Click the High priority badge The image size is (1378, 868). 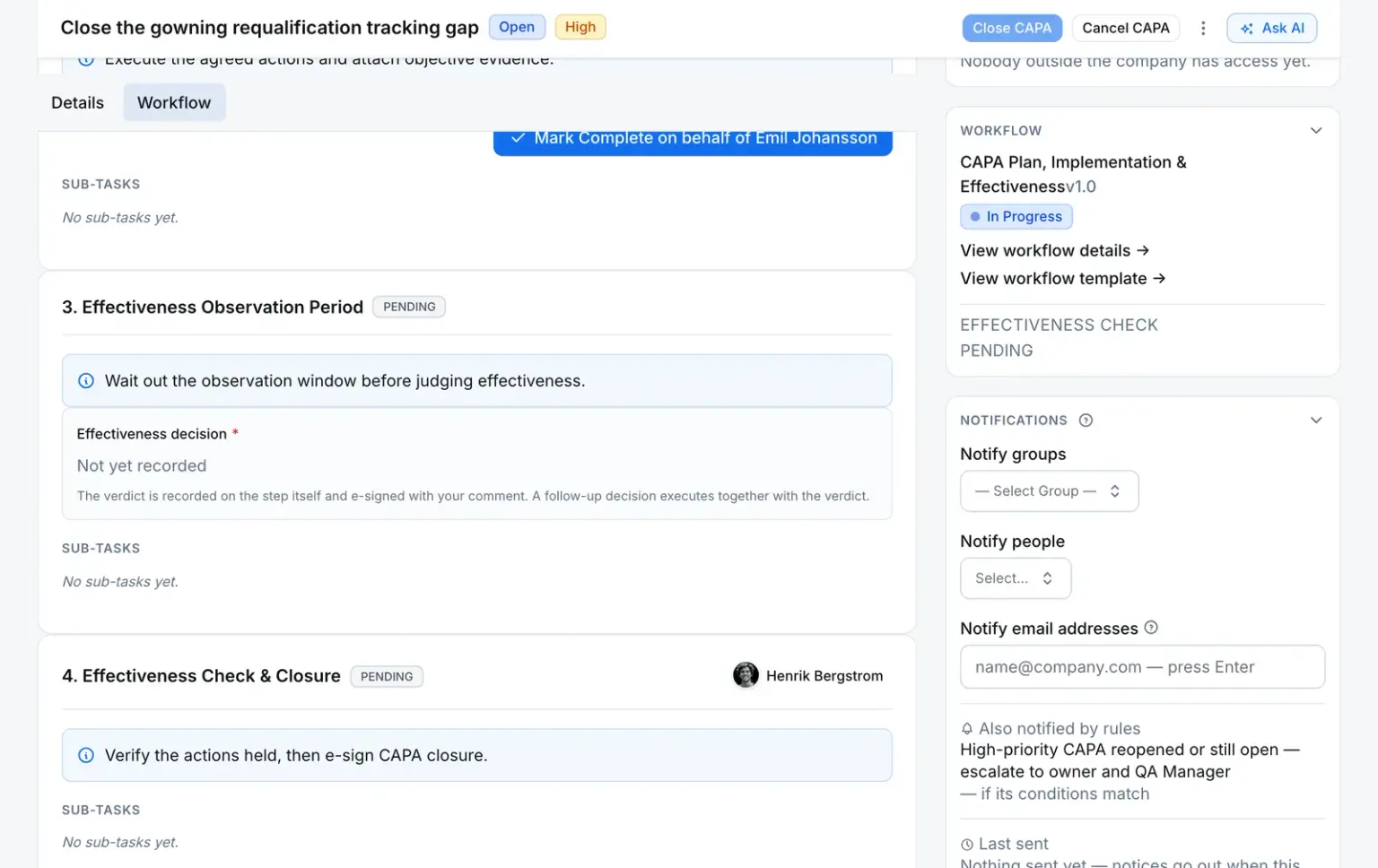pos(580,28)
